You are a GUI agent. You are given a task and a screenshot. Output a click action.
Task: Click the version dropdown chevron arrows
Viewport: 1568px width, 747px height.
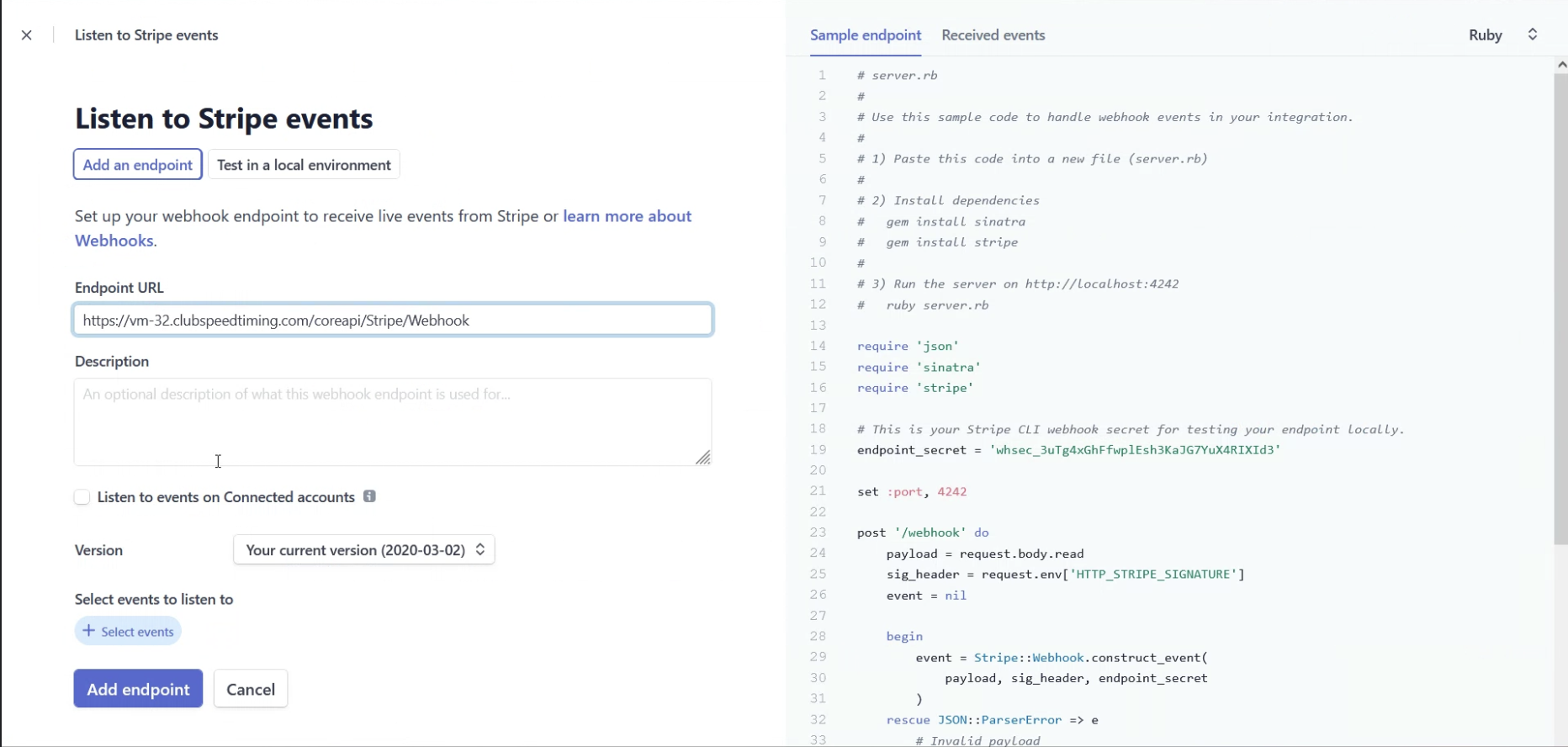pos(480,549)
